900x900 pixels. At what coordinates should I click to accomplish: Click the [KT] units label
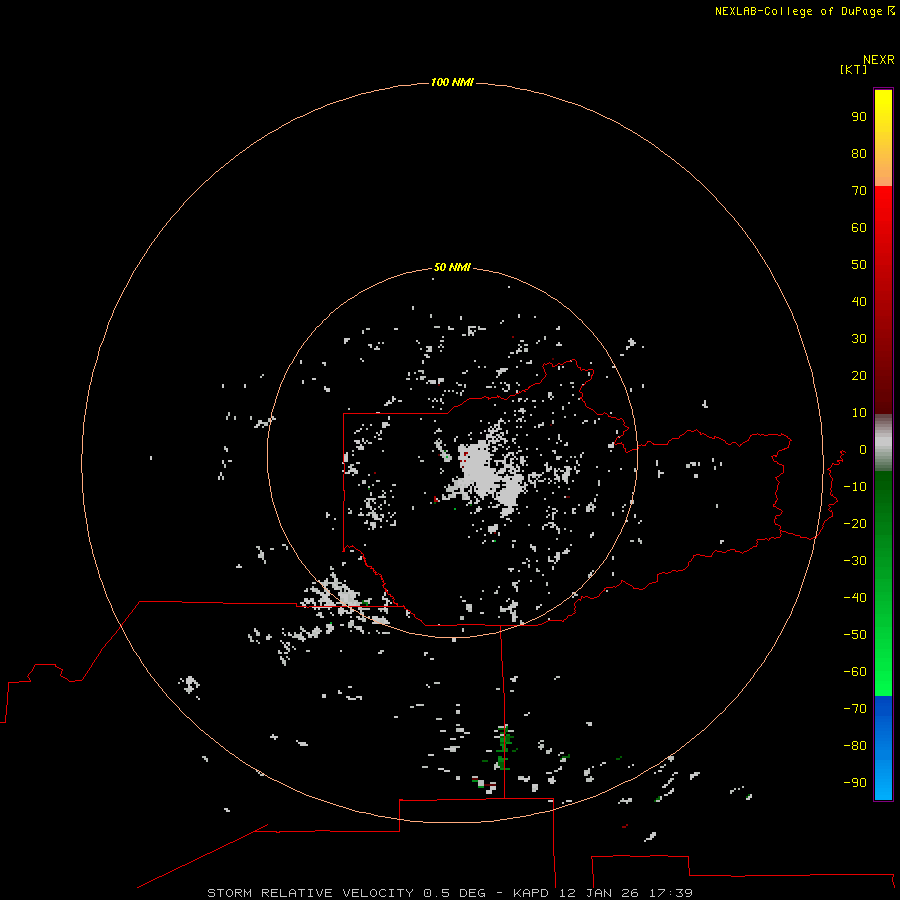tap(853, 69)
